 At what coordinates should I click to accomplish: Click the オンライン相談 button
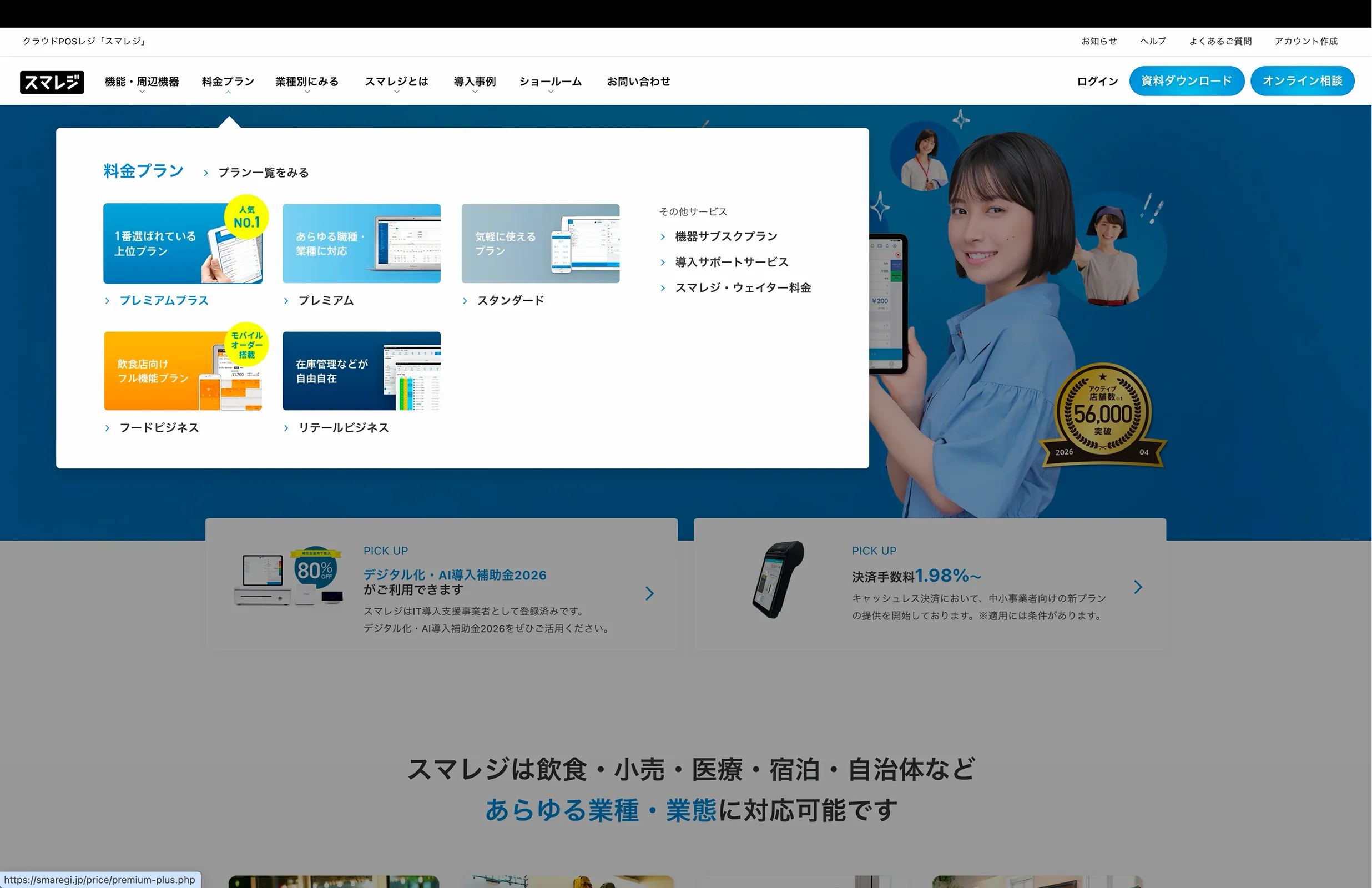pyautogui.click(x=1302, y=81)
